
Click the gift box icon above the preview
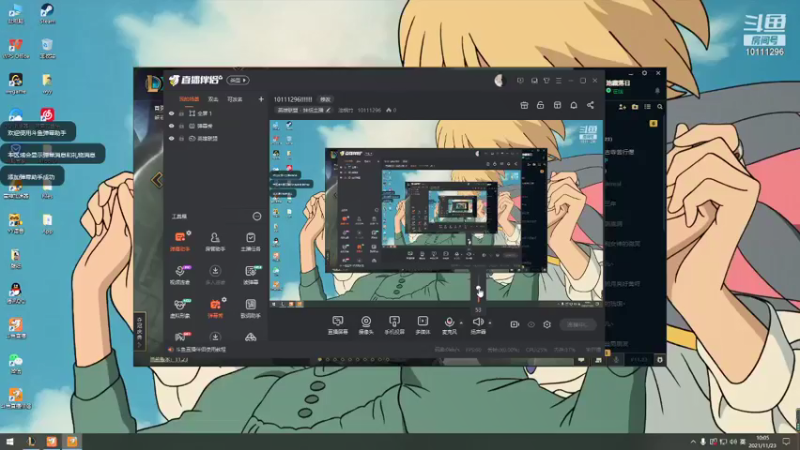(524, 105)
